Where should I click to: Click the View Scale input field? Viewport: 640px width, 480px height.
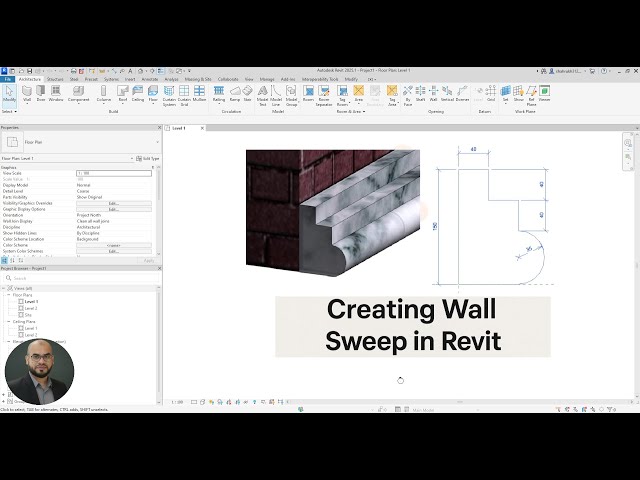(114, 173)
